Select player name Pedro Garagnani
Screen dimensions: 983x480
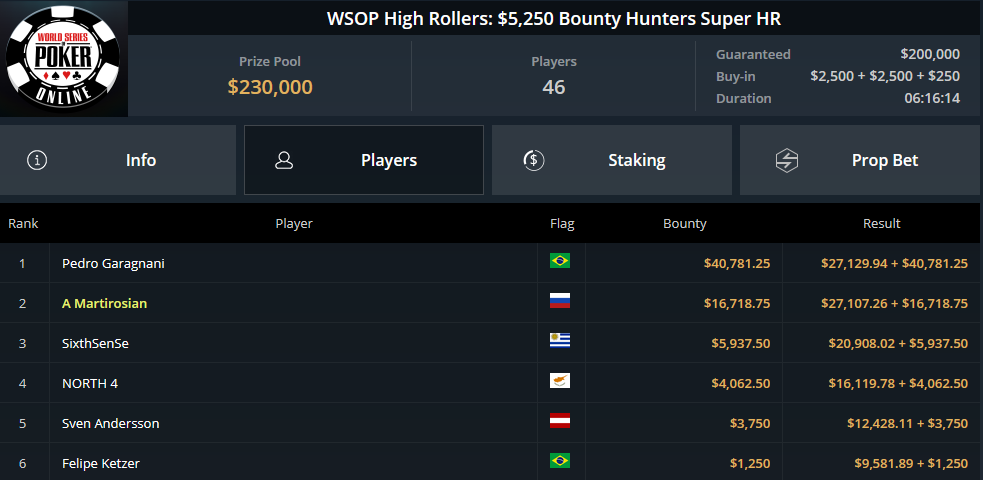113,264
